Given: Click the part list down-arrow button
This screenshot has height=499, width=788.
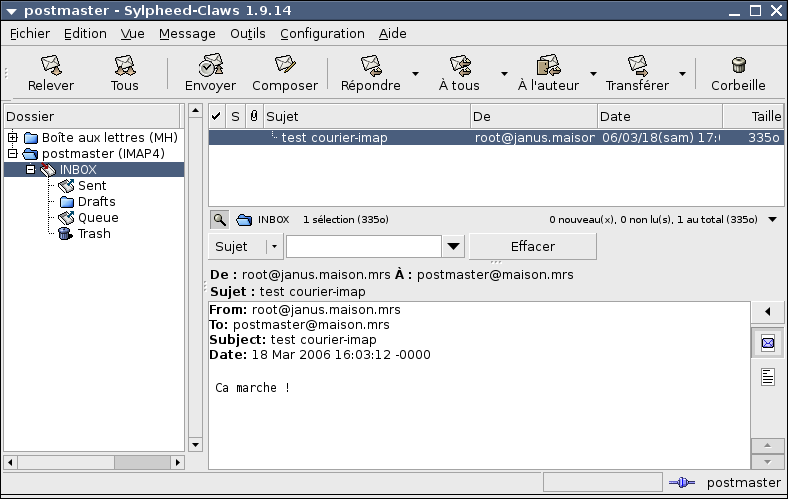Looking at the screenshot, I should (767, 462).
